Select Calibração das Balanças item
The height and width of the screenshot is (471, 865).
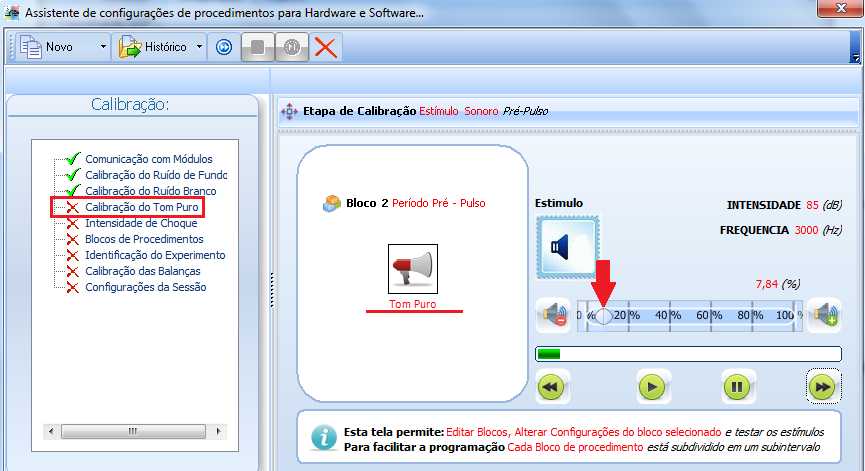pos(142,271)
